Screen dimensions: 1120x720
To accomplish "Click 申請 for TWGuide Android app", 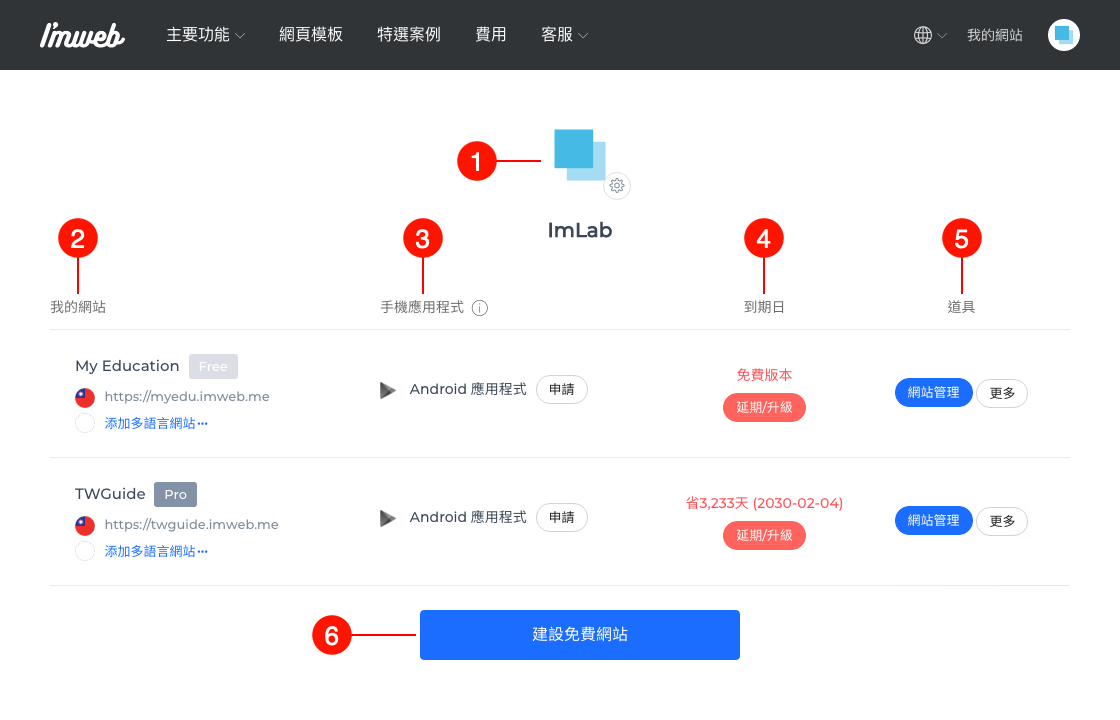I will pyautogui.click(x=561, y=517).
